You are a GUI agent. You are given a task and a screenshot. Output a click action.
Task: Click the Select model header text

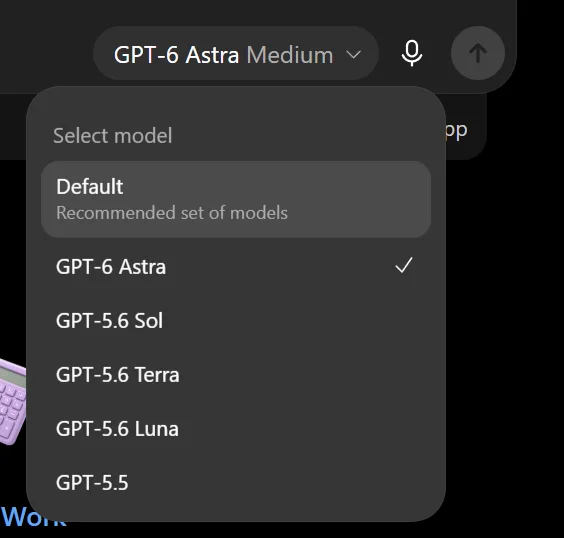(x=113, y=136)
